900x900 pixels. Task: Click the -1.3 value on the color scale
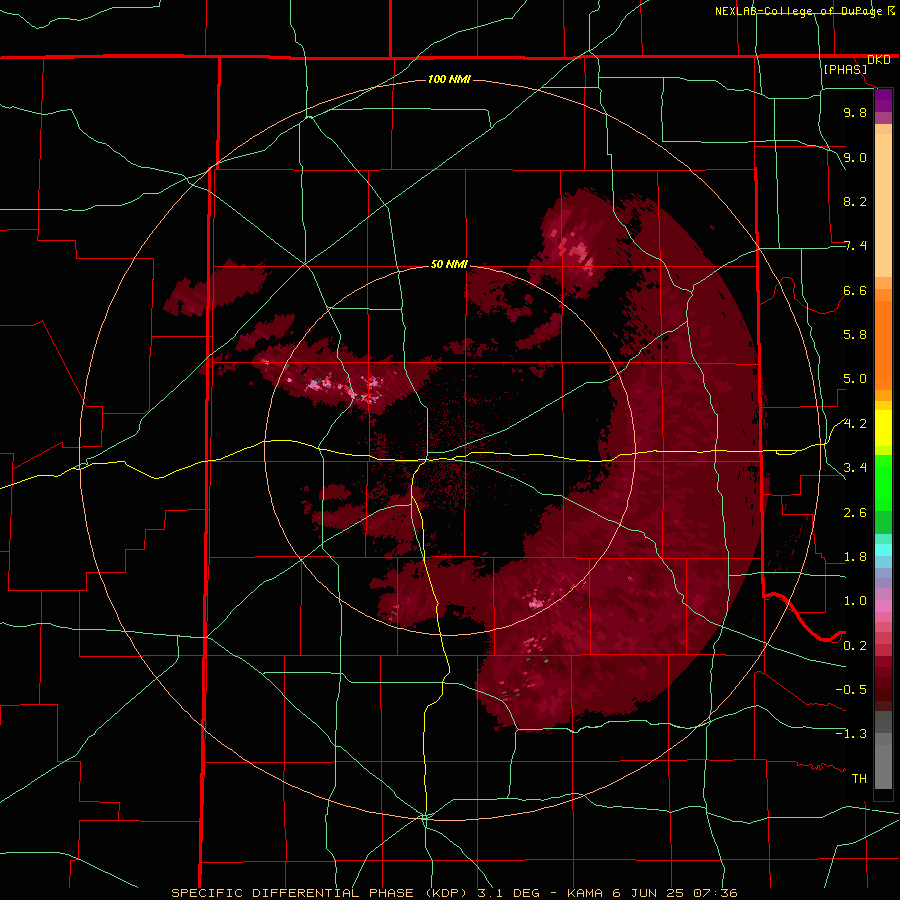851,734
